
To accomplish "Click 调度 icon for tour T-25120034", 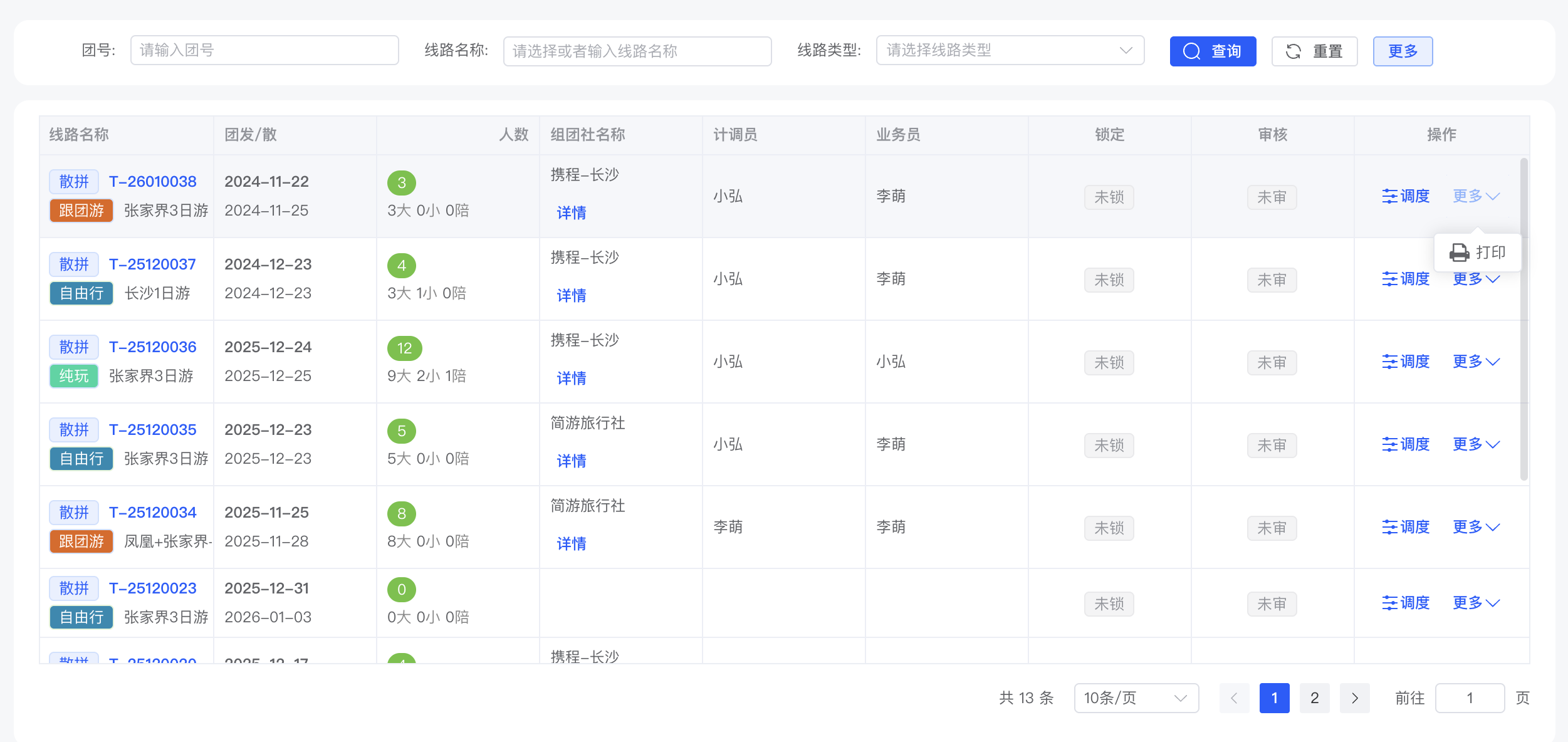I will point(1390,527).
